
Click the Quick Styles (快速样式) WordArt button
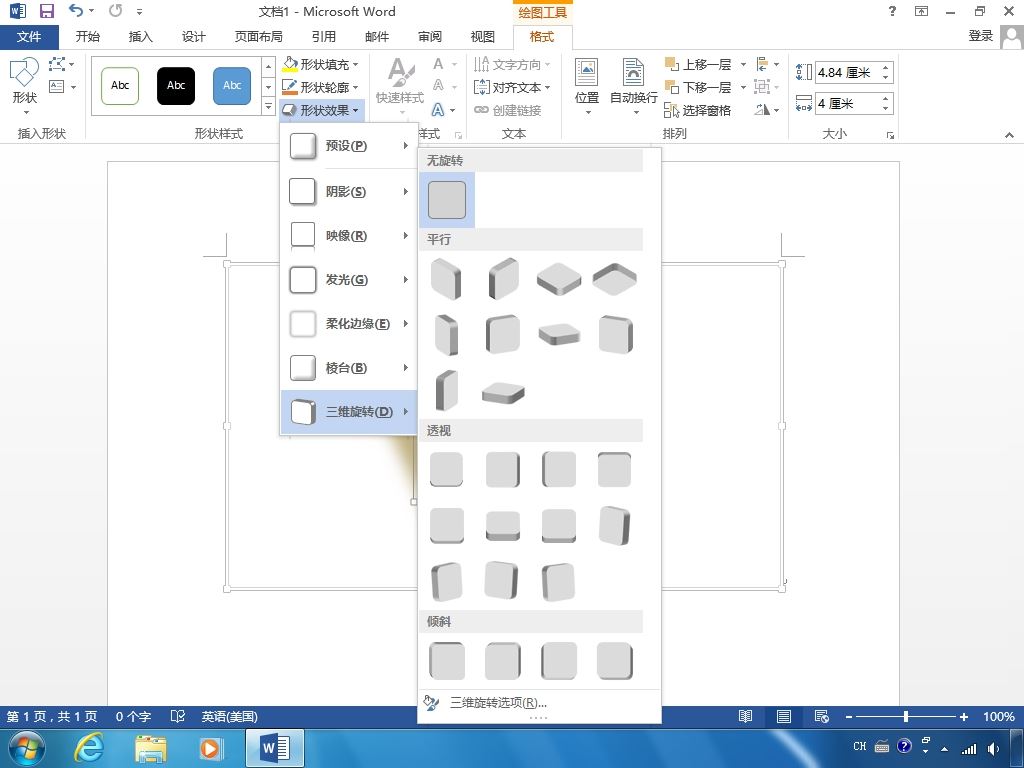[400, 86]
